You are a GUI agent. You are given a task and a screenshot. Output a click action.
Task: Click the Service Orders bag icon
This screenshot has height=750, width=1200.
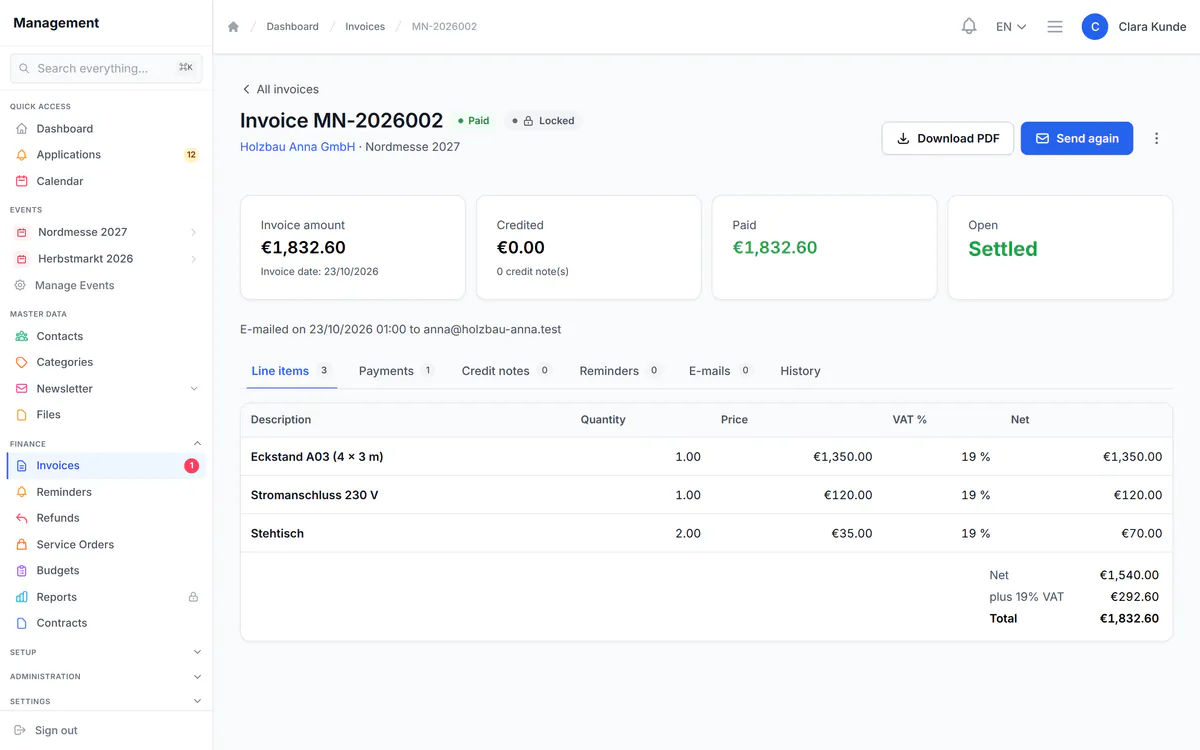coord(22,545)
